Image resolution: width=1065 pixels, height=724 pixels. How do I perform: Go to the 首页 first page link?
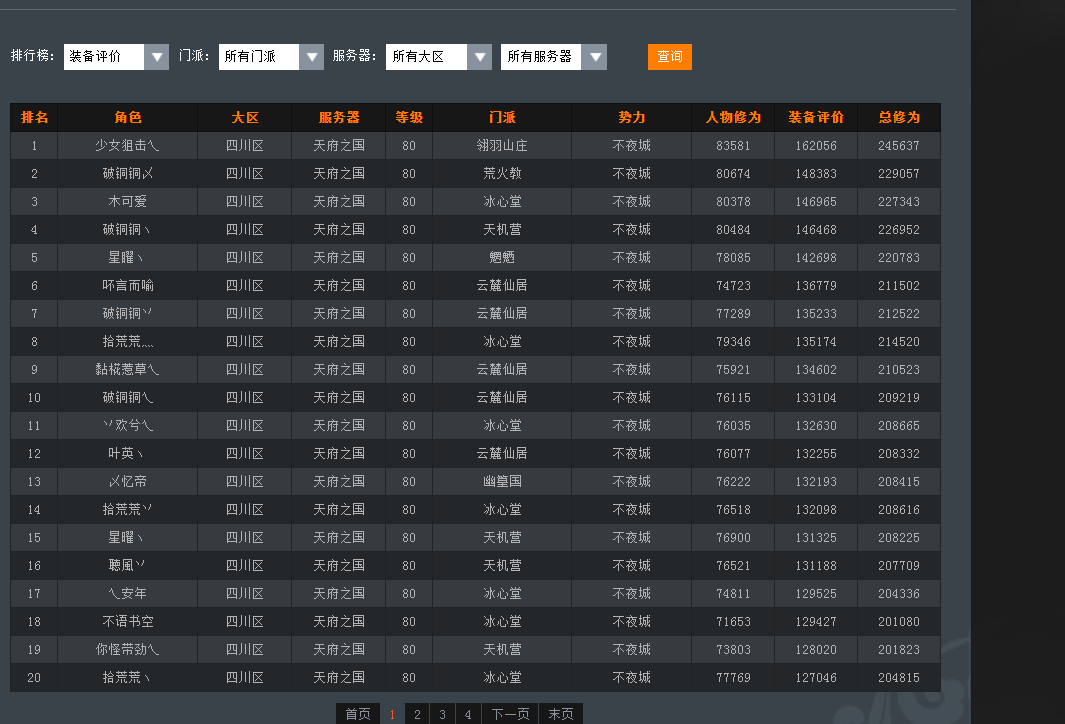point(358,714)
